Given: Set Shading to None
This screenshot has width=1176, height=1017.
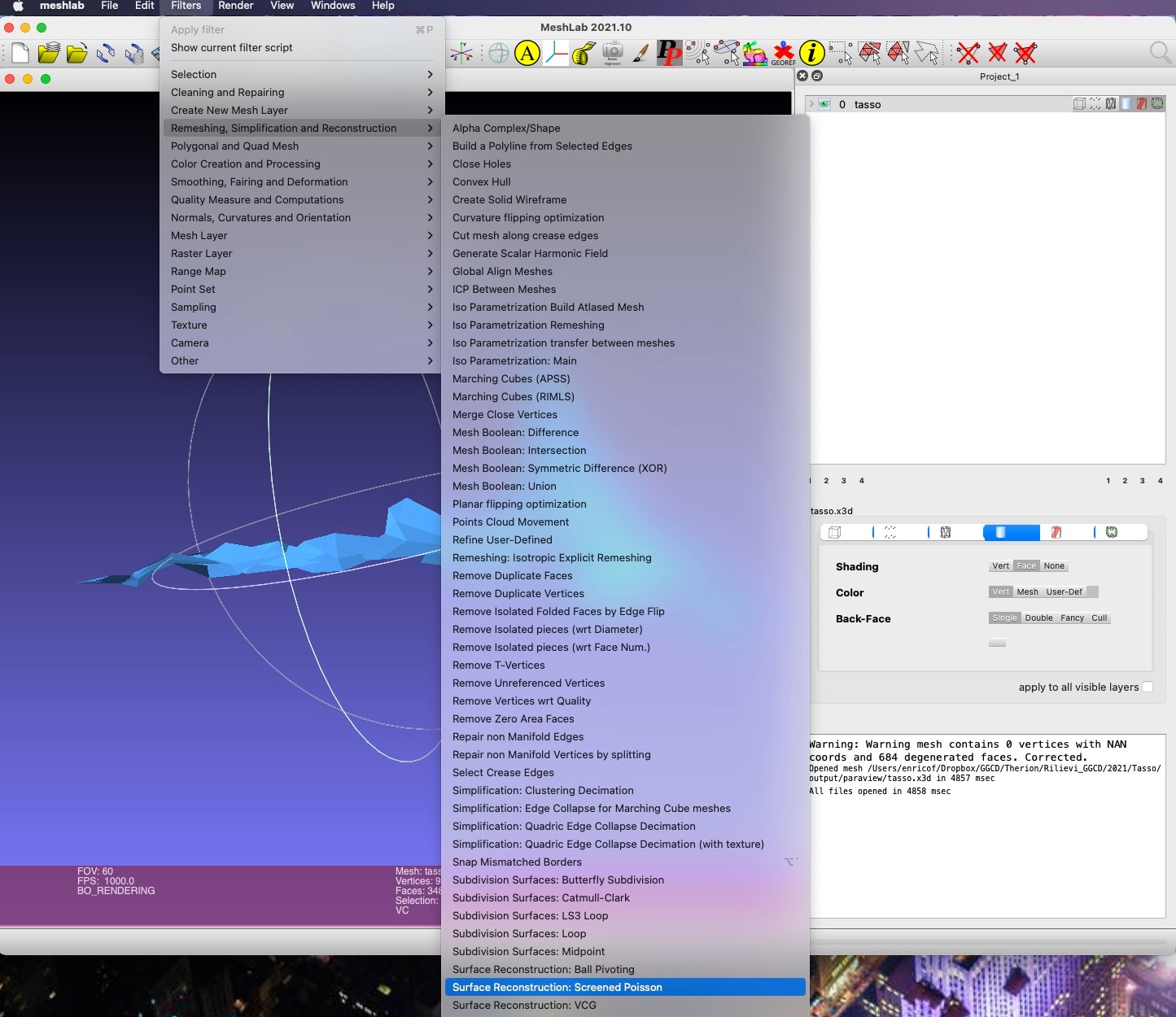Looking at the screenshot, I should click(1054, 566).
